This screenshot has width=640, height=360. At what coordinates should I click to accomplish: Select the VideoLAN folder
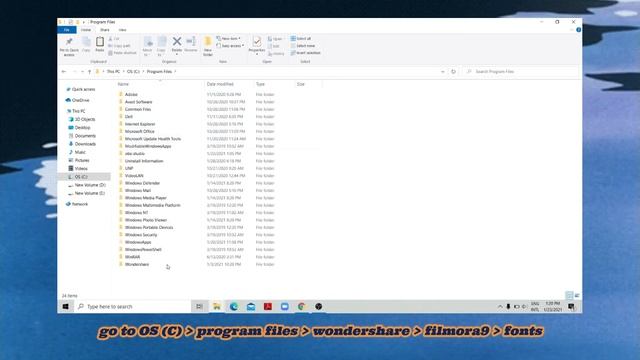click(134, 176)
